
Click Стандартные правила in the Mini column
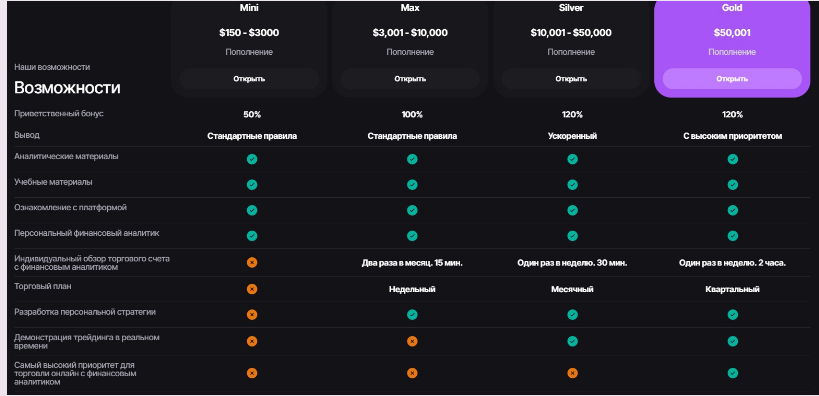252,136
